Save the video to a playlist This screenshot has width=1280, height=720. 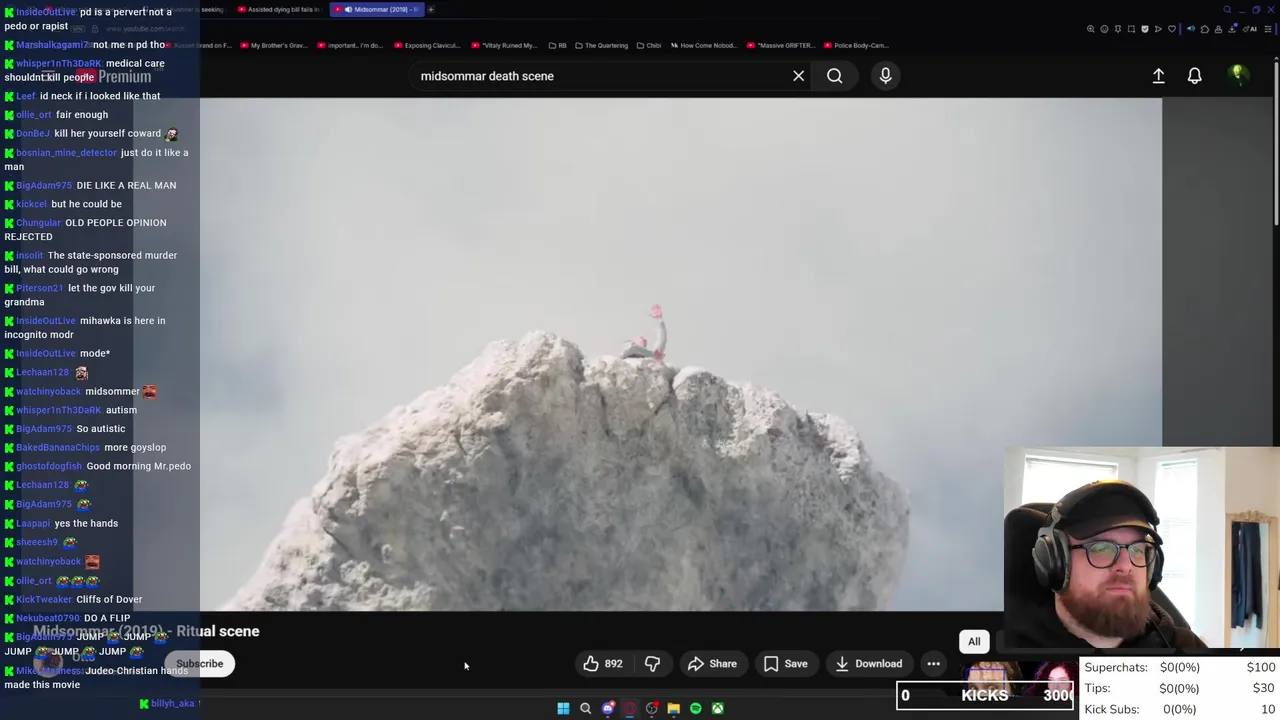coord(785,664)
